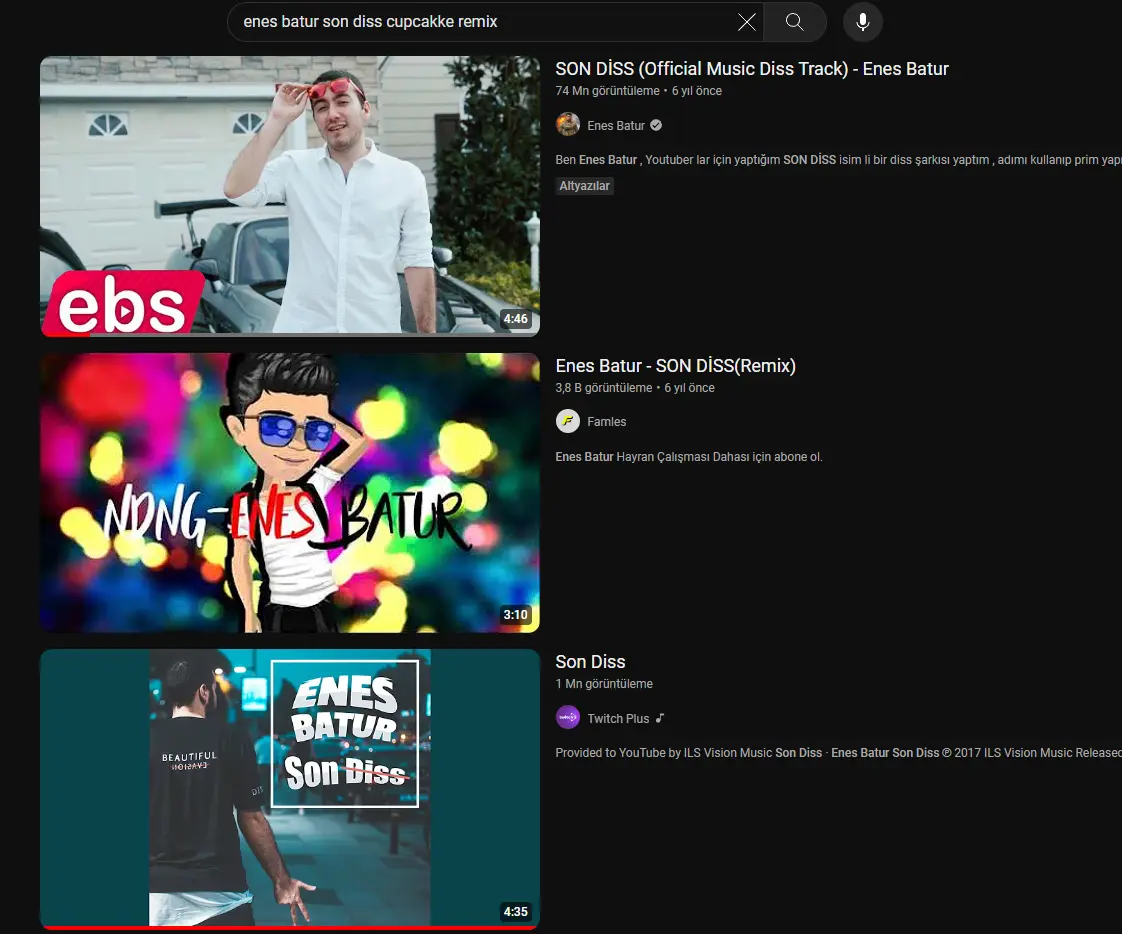Viewport: 1122px width, 934px height.
Task: Open the Son Diss video title
Action: pos(590,662)
